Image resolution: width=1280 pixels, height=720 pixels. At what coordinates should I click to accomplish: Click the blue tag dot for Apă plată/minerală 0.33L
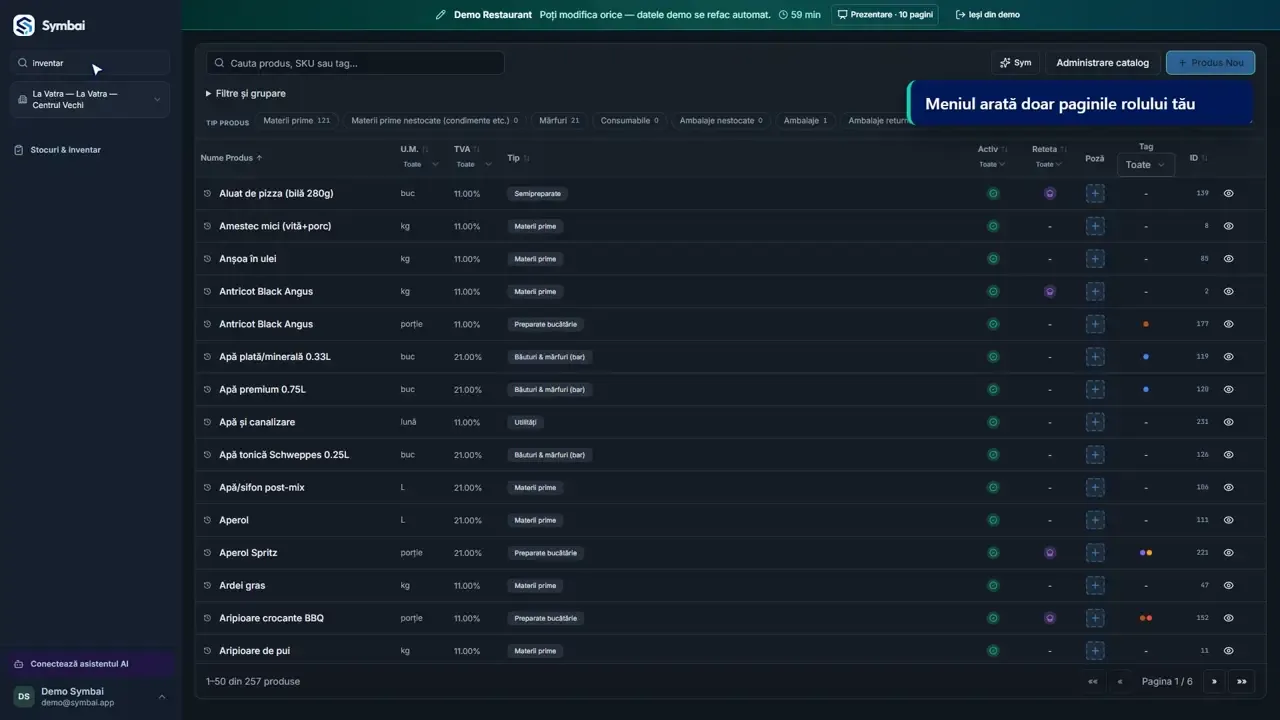click(1146, 357)
